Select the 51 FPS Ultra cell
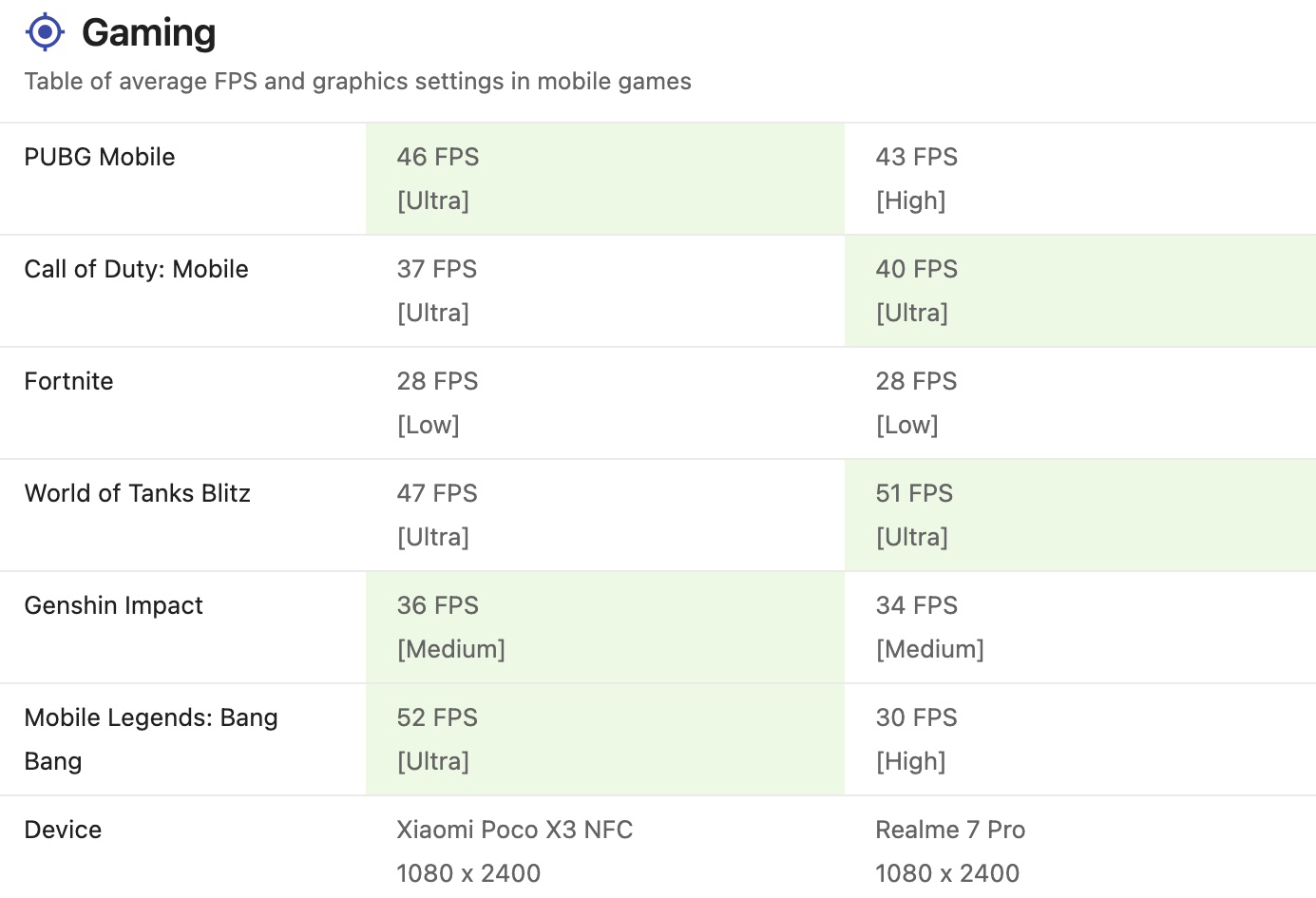Viewport: 1316px width, 898px height. pyautogui.click(x=1080, y=515)
